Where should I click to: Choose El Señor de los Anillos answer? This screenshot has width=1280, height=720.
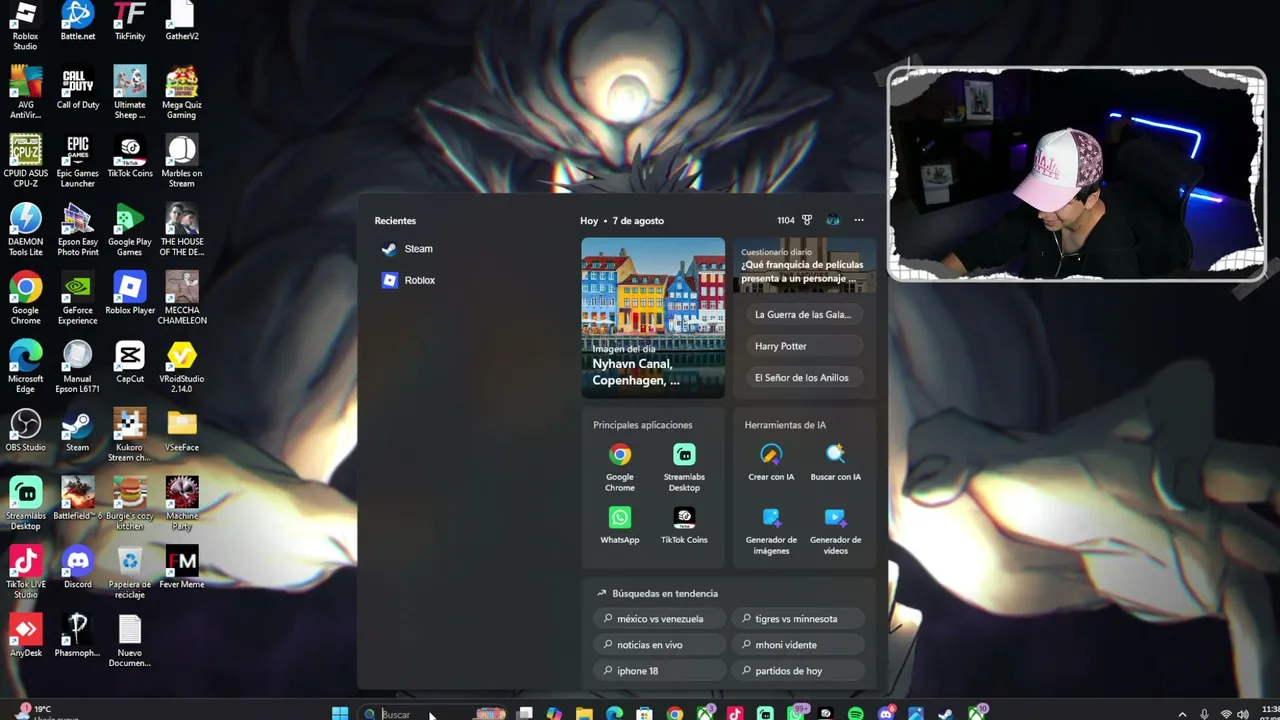pyautogui.click(x=803, y=378)
